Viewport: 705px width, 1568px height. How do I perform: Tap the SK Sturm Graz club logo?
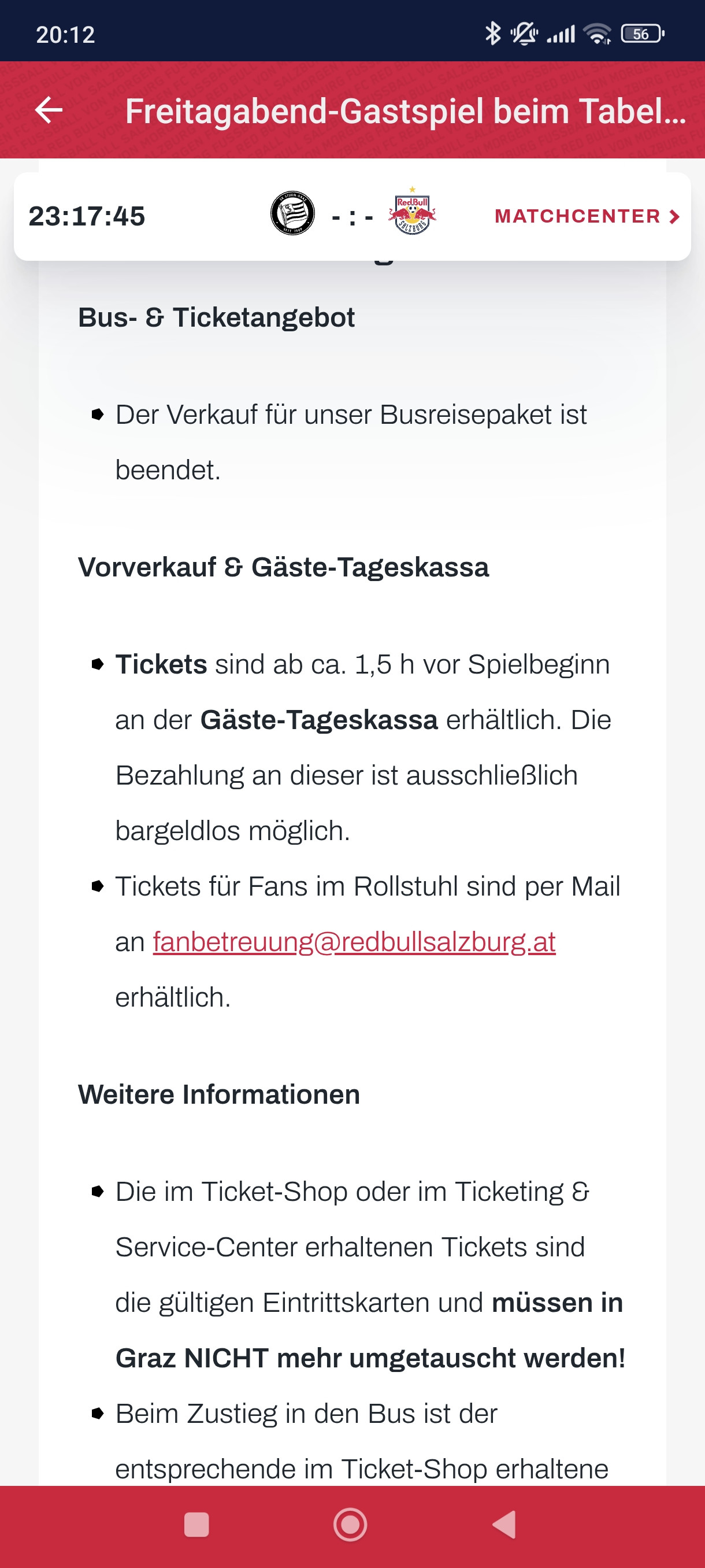point(292,214)
